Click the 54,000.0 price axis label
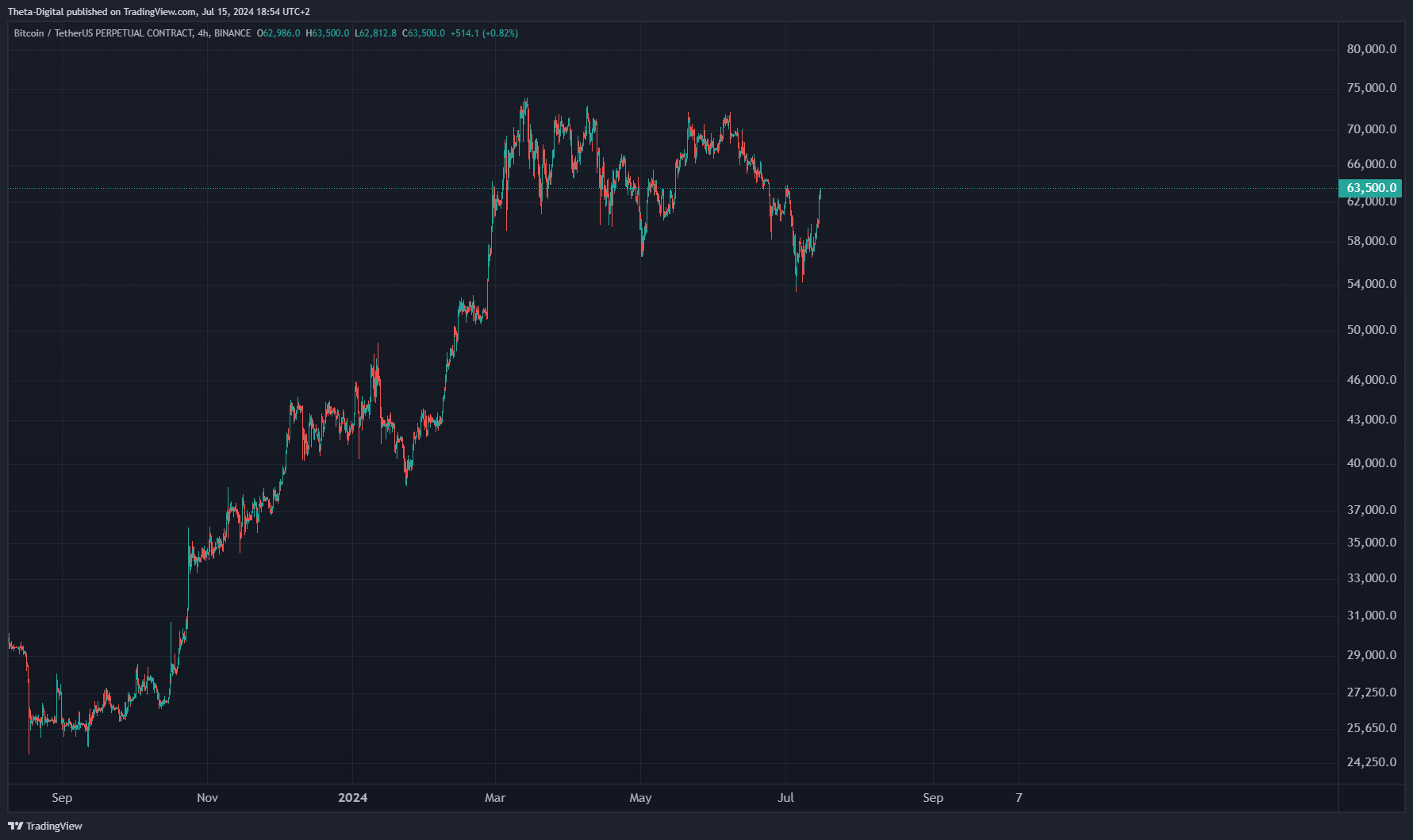The height and width of the screenshot is (840, 1413). click(1372, 284)
